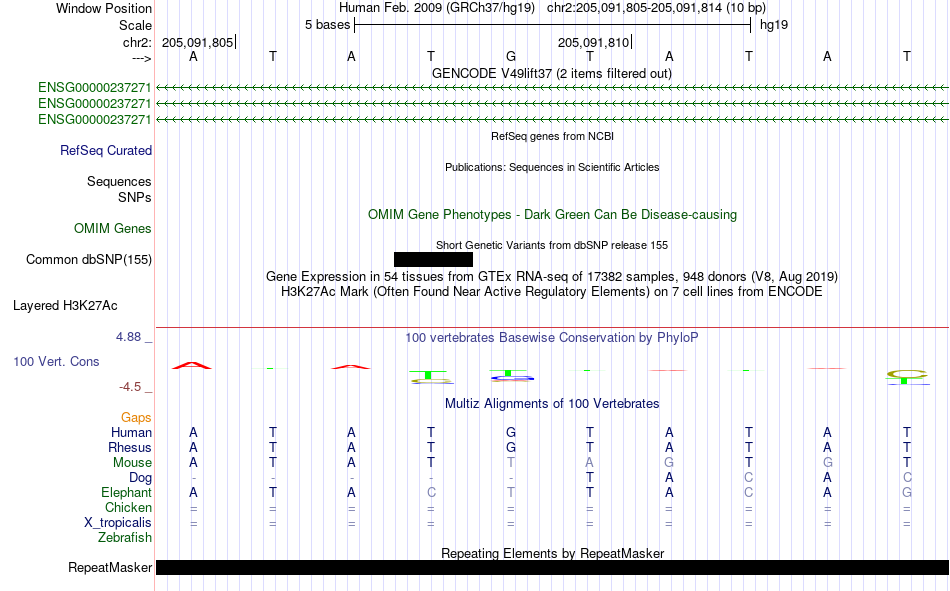
Task: Select the Scale track label
Action: [x=135, y=25]
